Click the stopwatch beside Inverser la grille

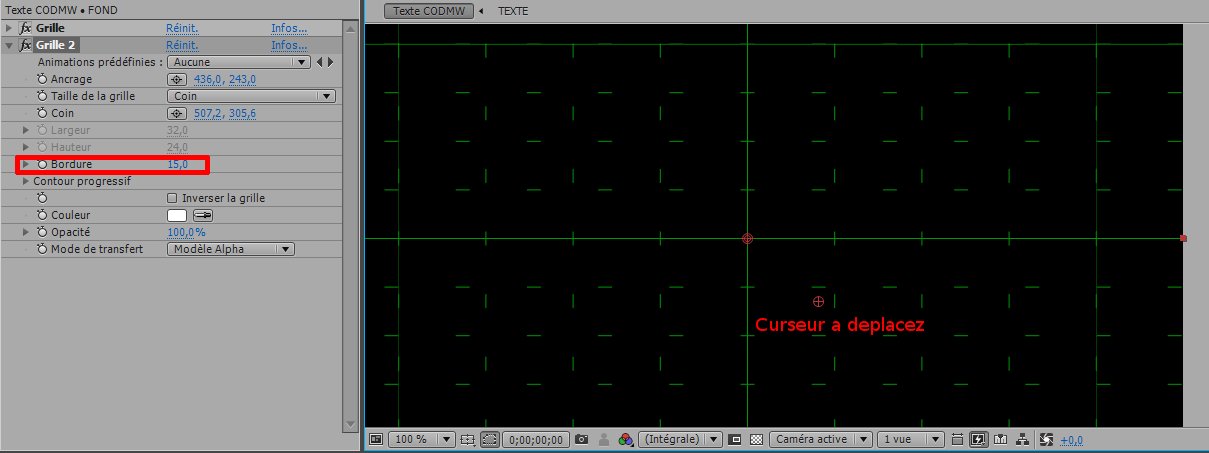[42, 198]
